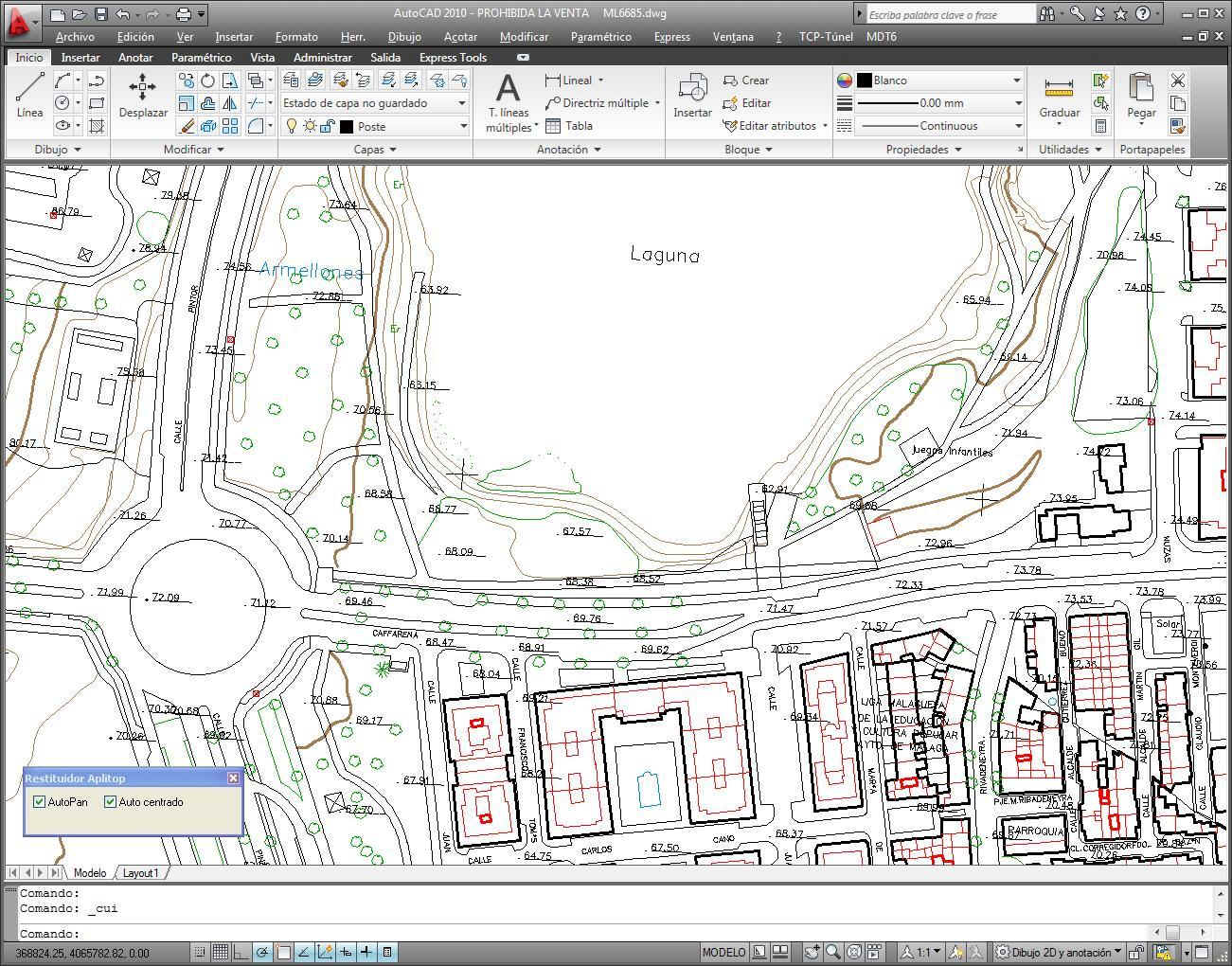1232x966 pixels.
Task: Select the rectangle tool in Dibujo
Action: pyautogui.click(x=97, y=103)
